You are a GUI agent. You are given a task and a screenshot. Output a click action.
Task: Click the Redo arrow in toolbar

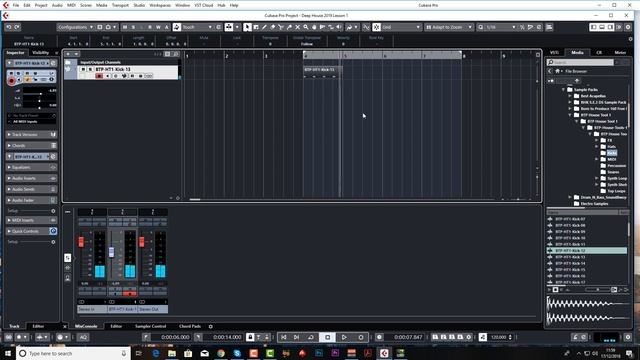(x=17, y=27)
